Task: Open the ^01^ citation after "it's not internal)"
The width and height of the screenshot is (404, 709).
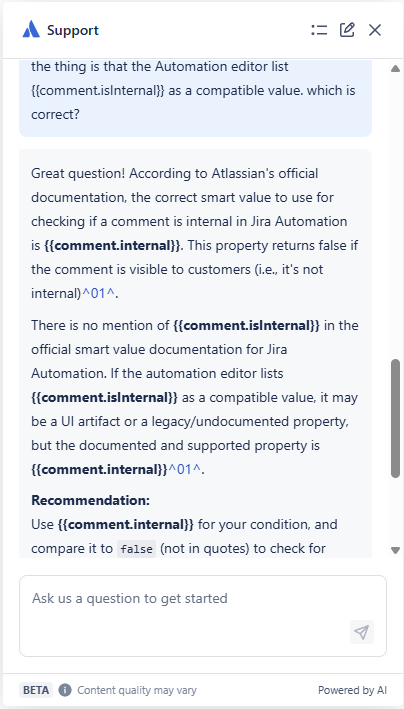Action: point(99,293)
